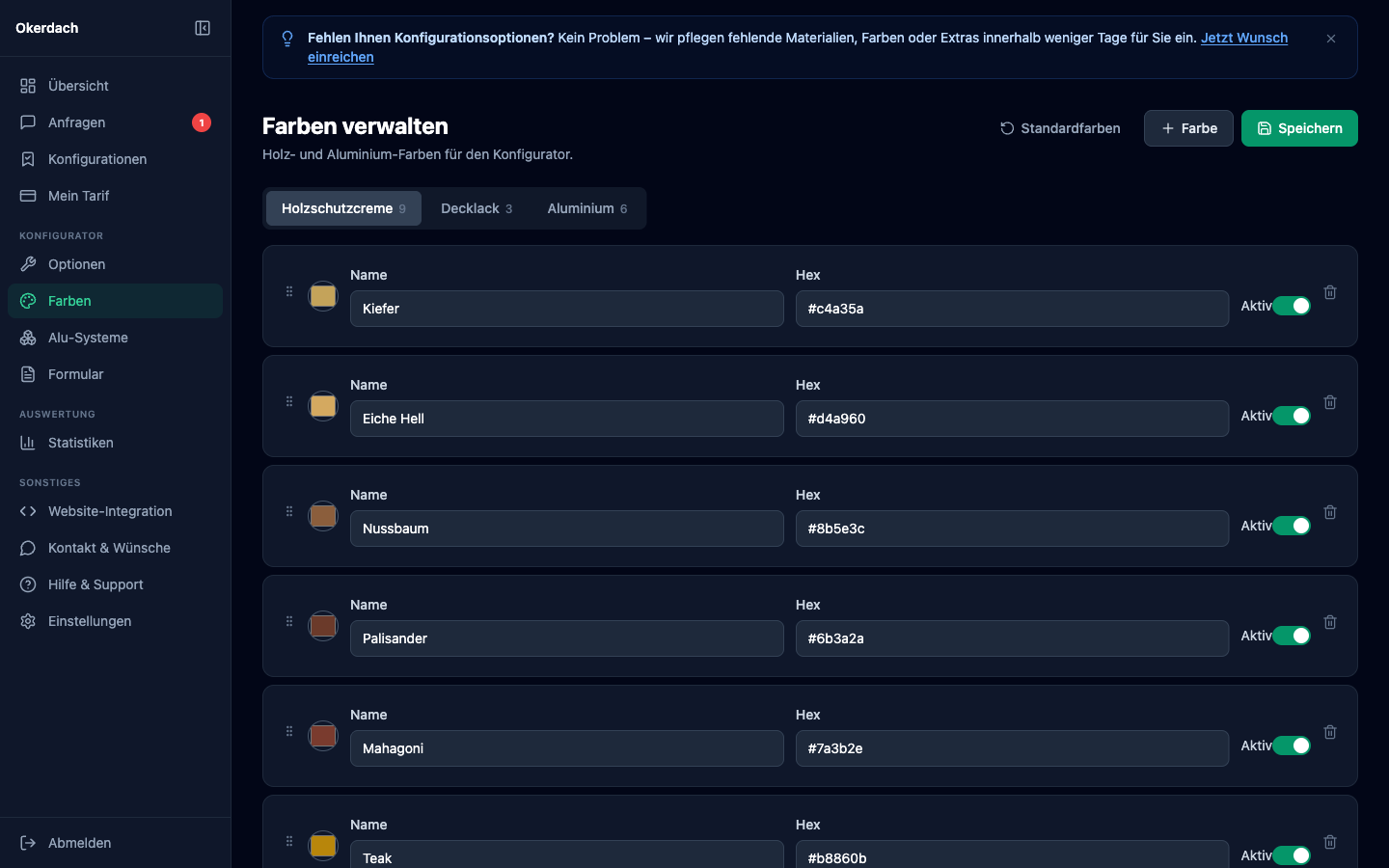Delete the Nussbaum color row
Screen dimensions: 1389x868
(x=1330, y=512)
